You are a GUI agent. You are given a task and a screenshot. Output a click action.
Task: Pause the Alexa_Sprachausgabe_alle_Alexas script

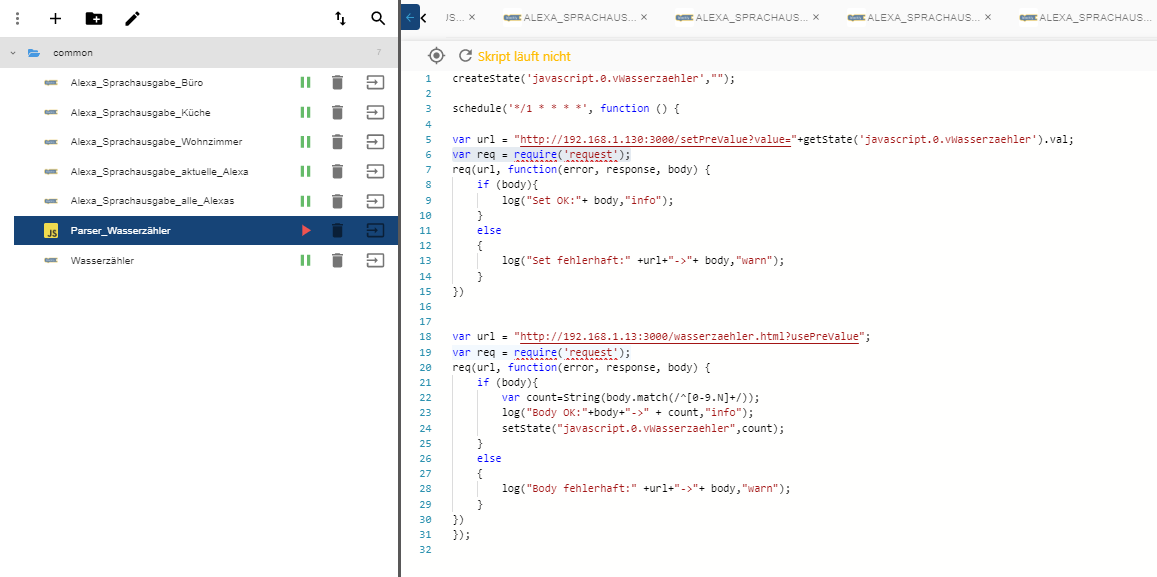click(x=305, y=201)
